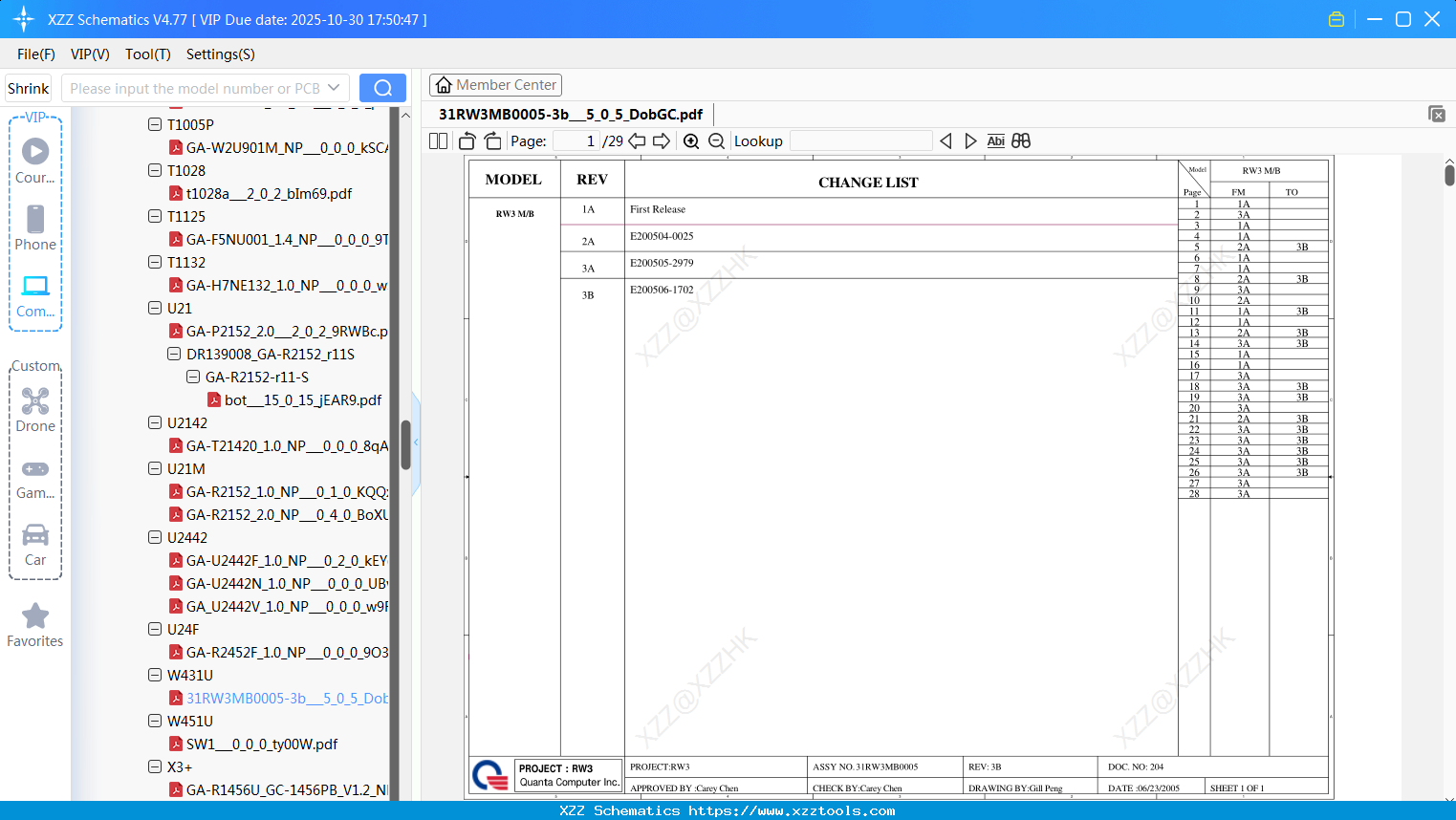The height and width of the screenshot is (820, 1456).
Task: Collapse the U2442 folder
Action: pos(155,537)
